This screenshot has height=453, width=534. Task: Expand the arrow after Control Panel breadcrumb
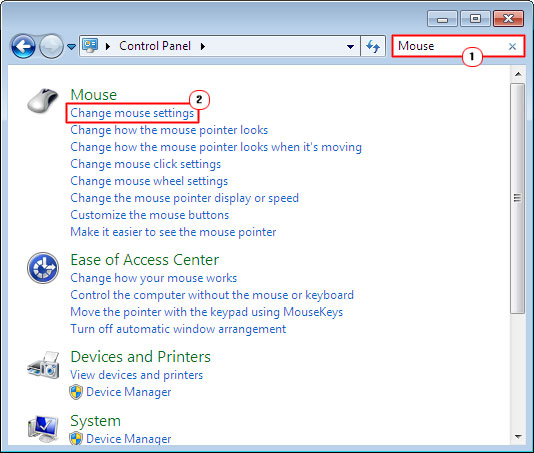[x=203, y=46]
